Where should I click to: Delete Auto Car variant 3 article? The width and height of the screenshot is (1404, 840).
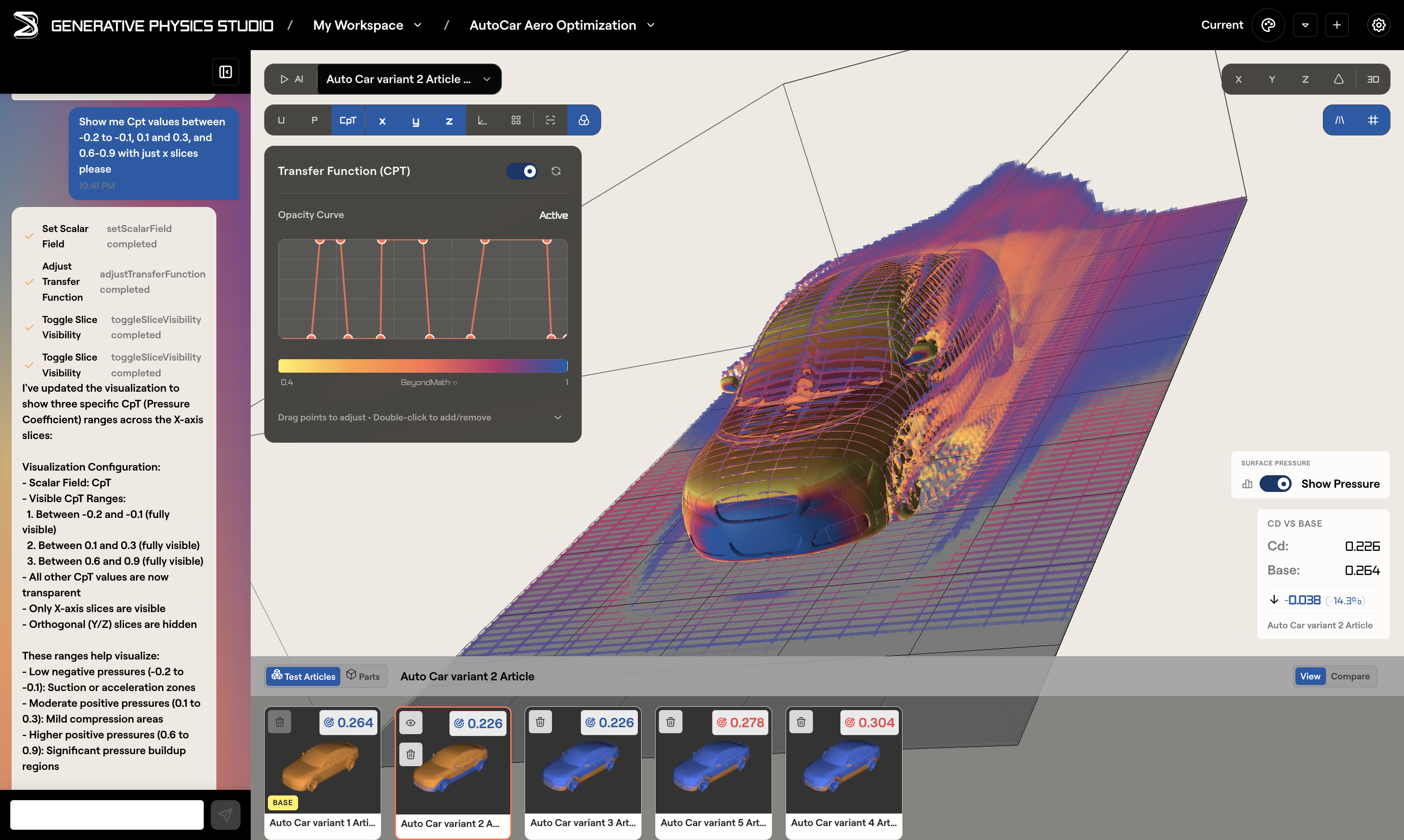click(x=540, y=722)
